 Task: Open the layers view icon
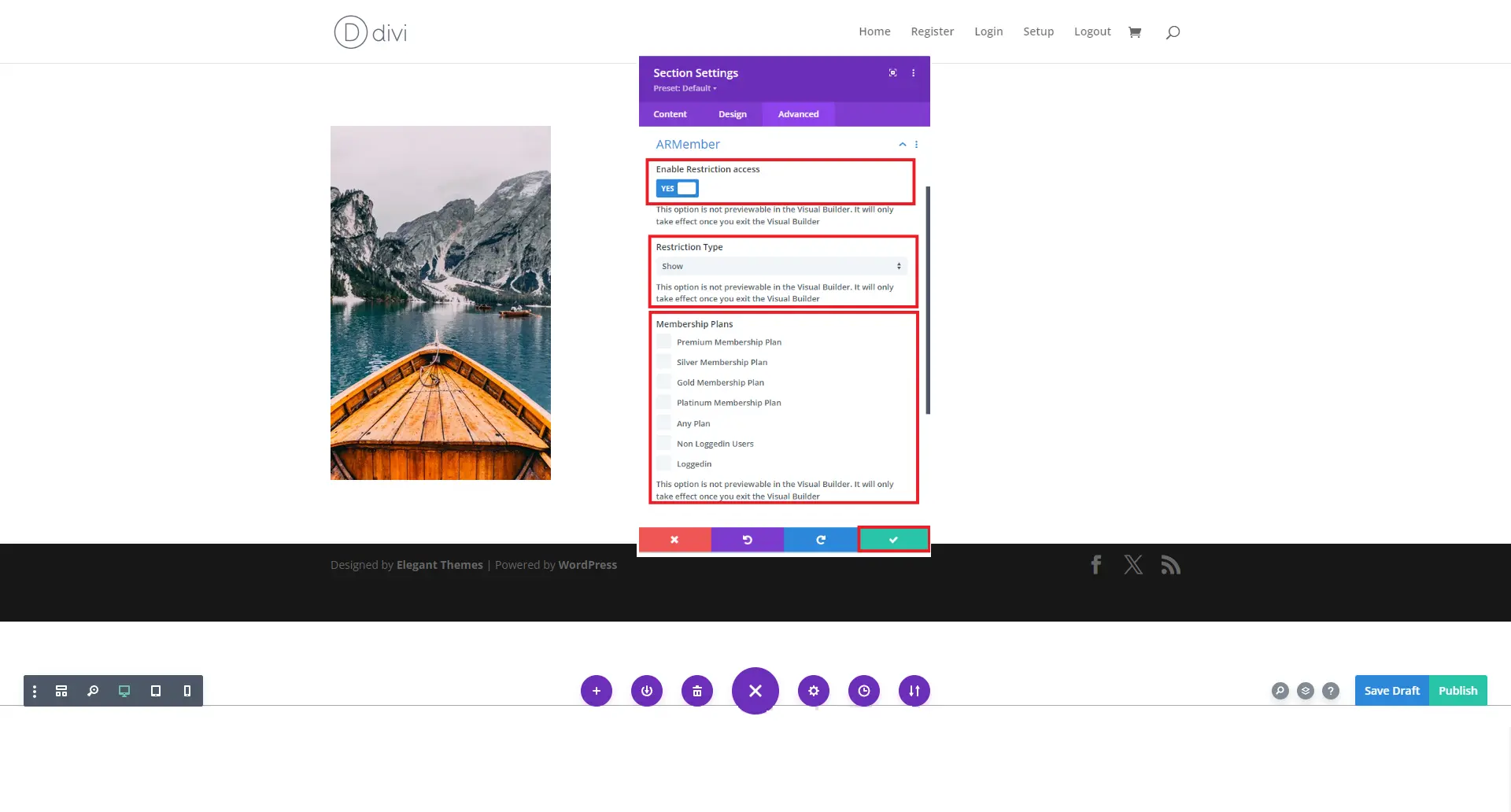(x=1306, y=691)
